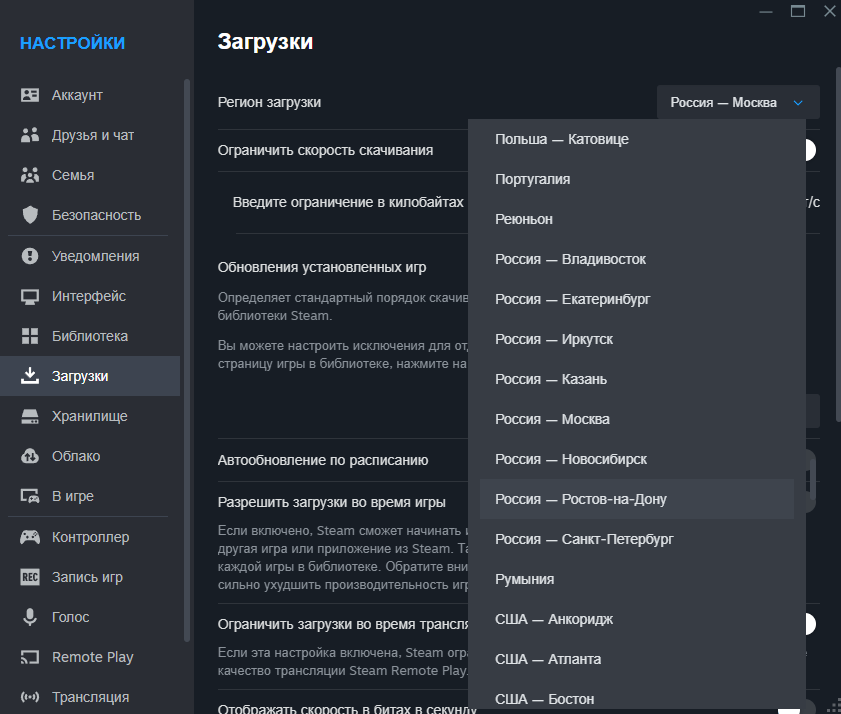Screen dimensions: 841x714
Task: Open Remote Play settings page
Action: pos(90,657)
